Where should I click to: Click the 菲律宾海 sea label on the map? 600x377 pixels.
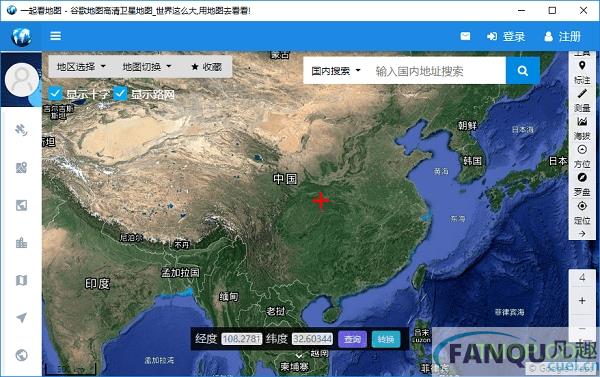(x=509, y=312)
